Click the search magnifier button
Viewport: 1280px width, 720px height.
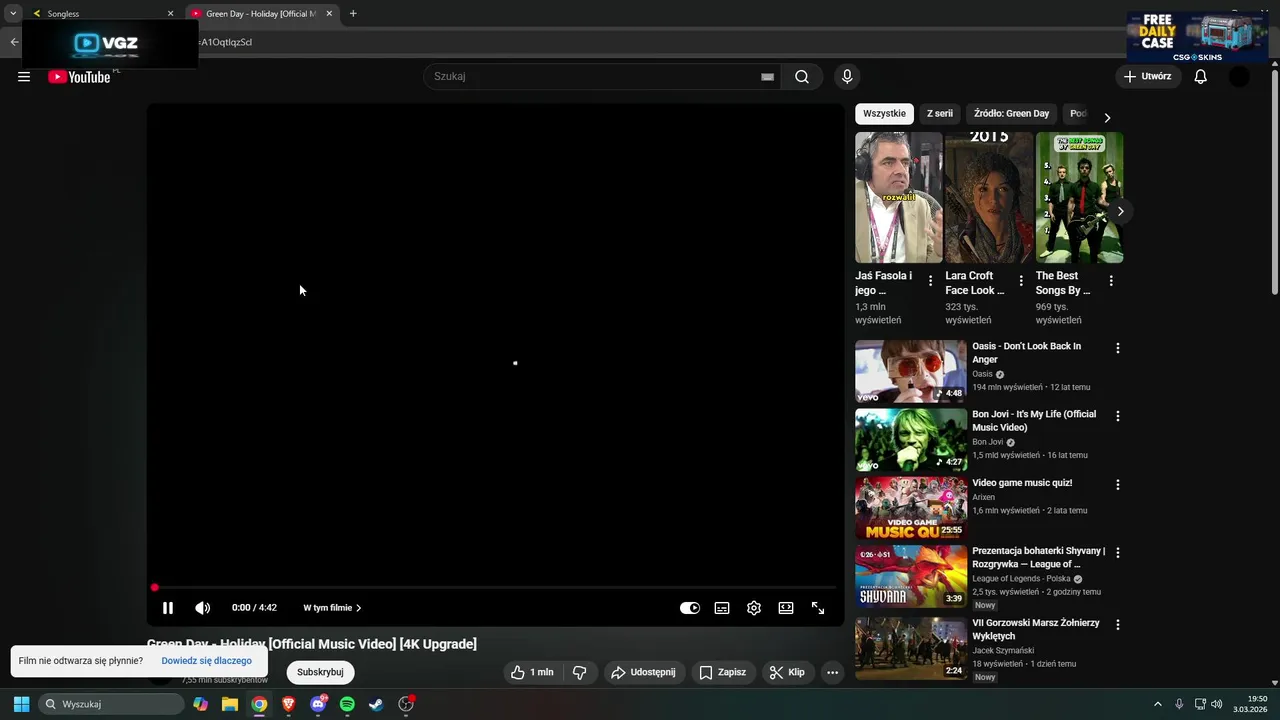(x=802, y=77)
